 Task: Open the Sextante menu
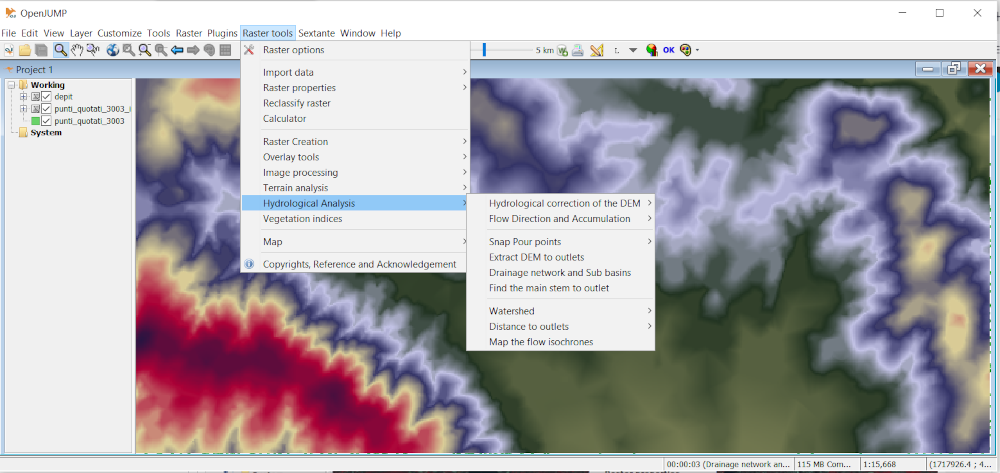tap(316, 33)
